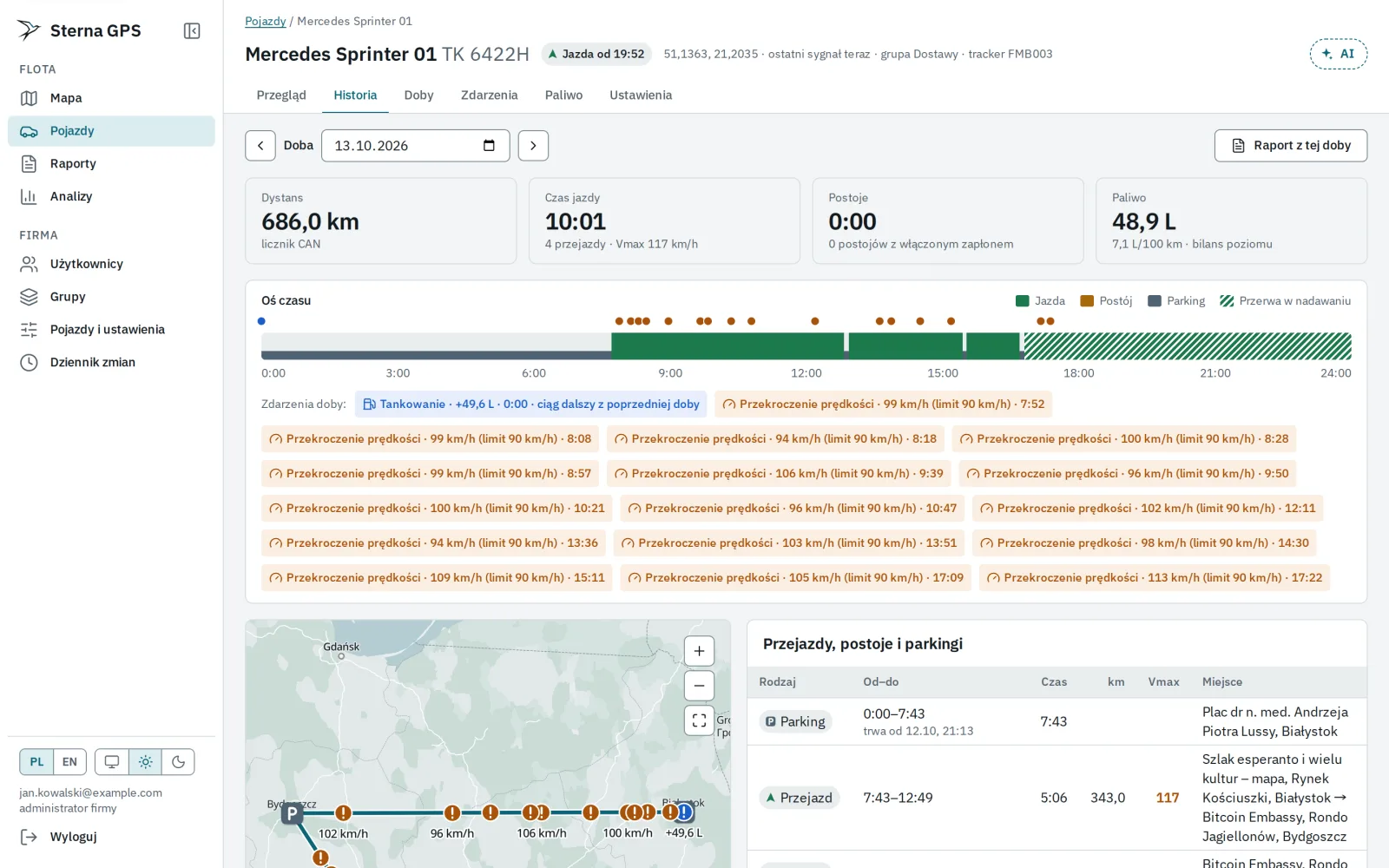Screen dimensions: 1389x868
Task: Open the Ustawienia tab
Action: pyautogui.click(x=641, y=95)
